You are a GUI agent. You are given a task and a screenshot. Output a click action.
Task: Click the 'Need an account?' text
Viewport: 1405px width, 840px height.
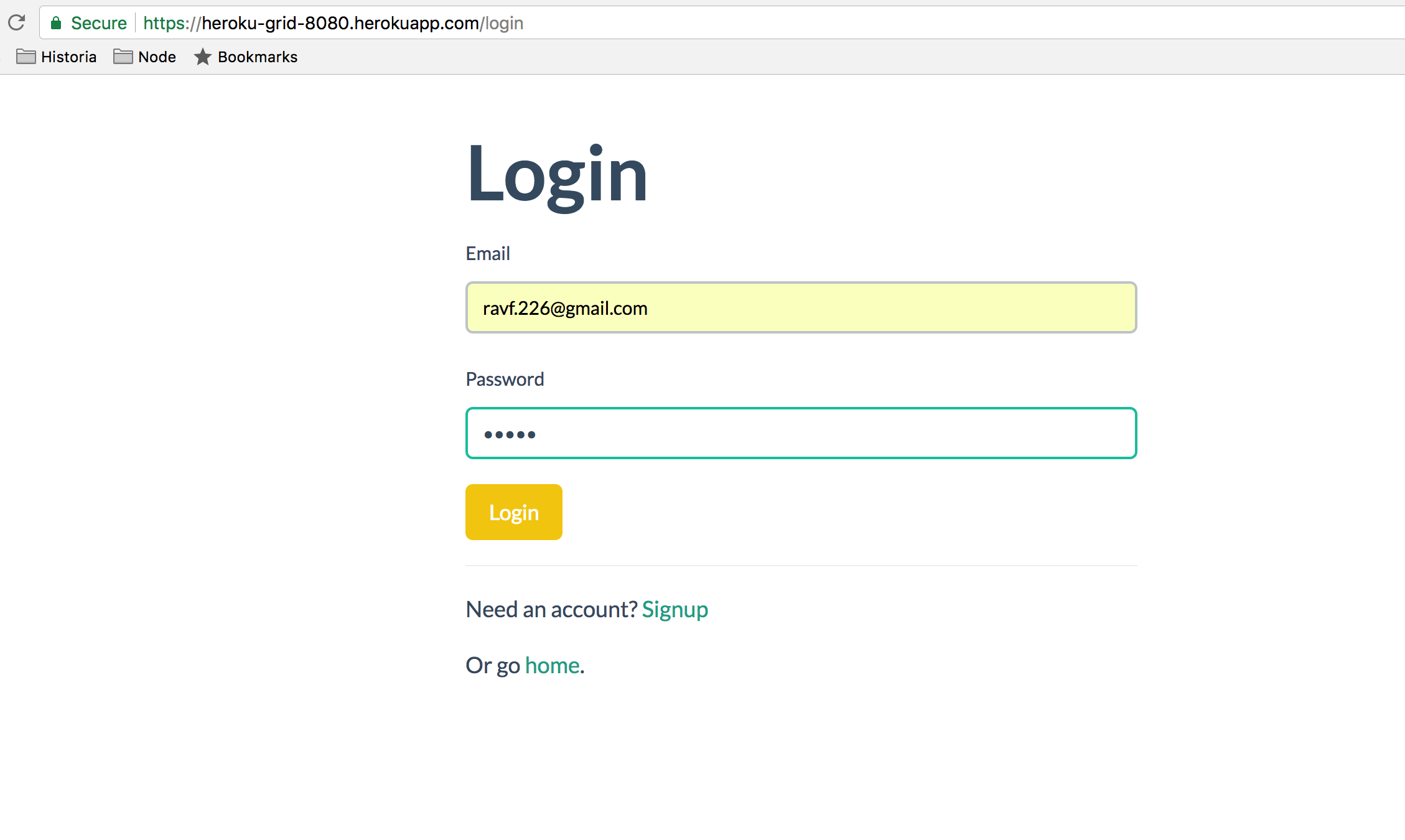(551, 610)
